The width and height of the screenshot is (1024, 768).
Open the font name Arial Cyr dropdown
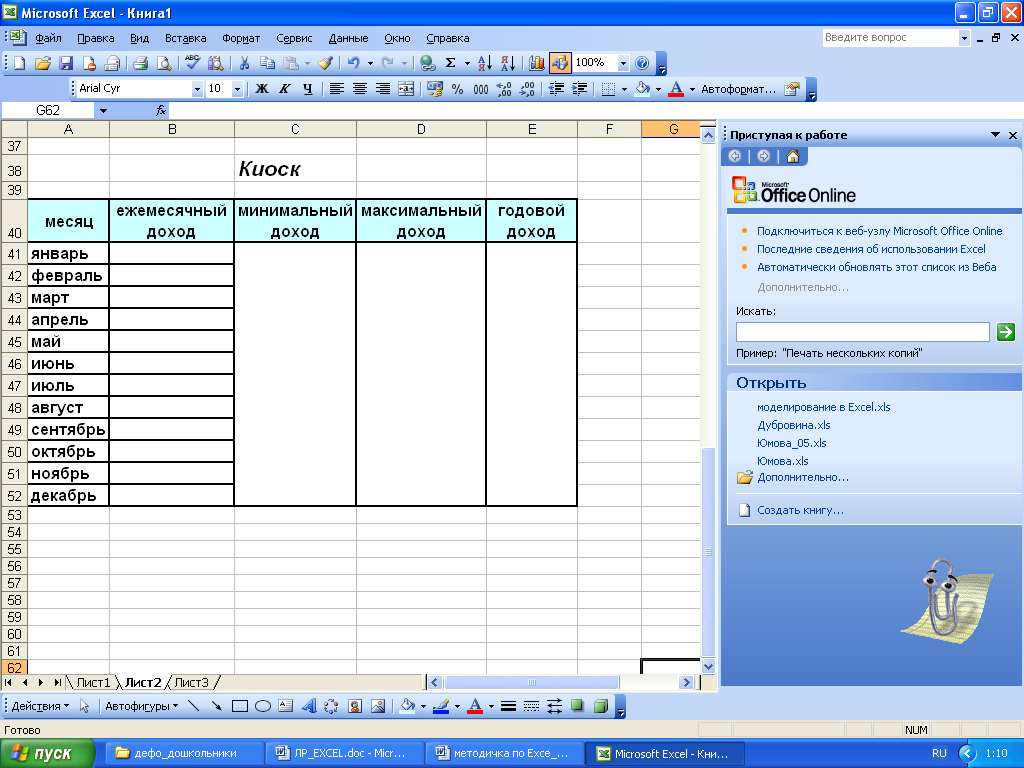(197, 89)
